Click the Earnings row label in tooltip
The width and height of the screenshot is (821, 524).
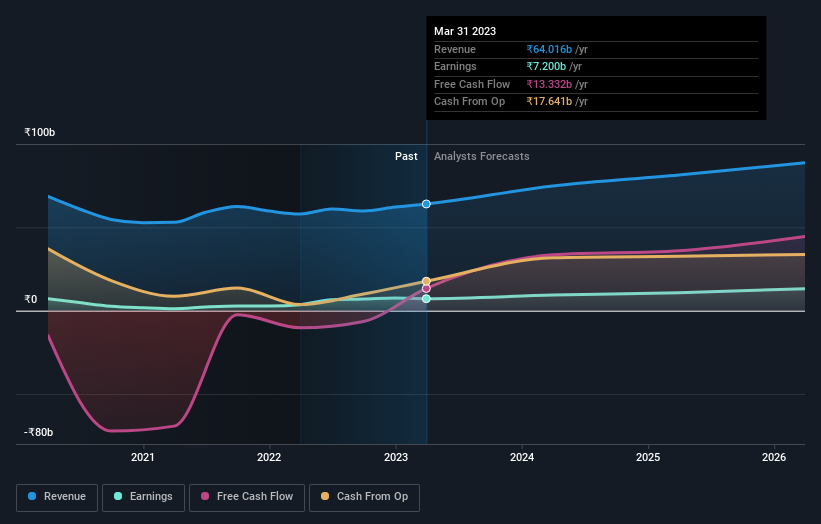[x=456, y=66]
